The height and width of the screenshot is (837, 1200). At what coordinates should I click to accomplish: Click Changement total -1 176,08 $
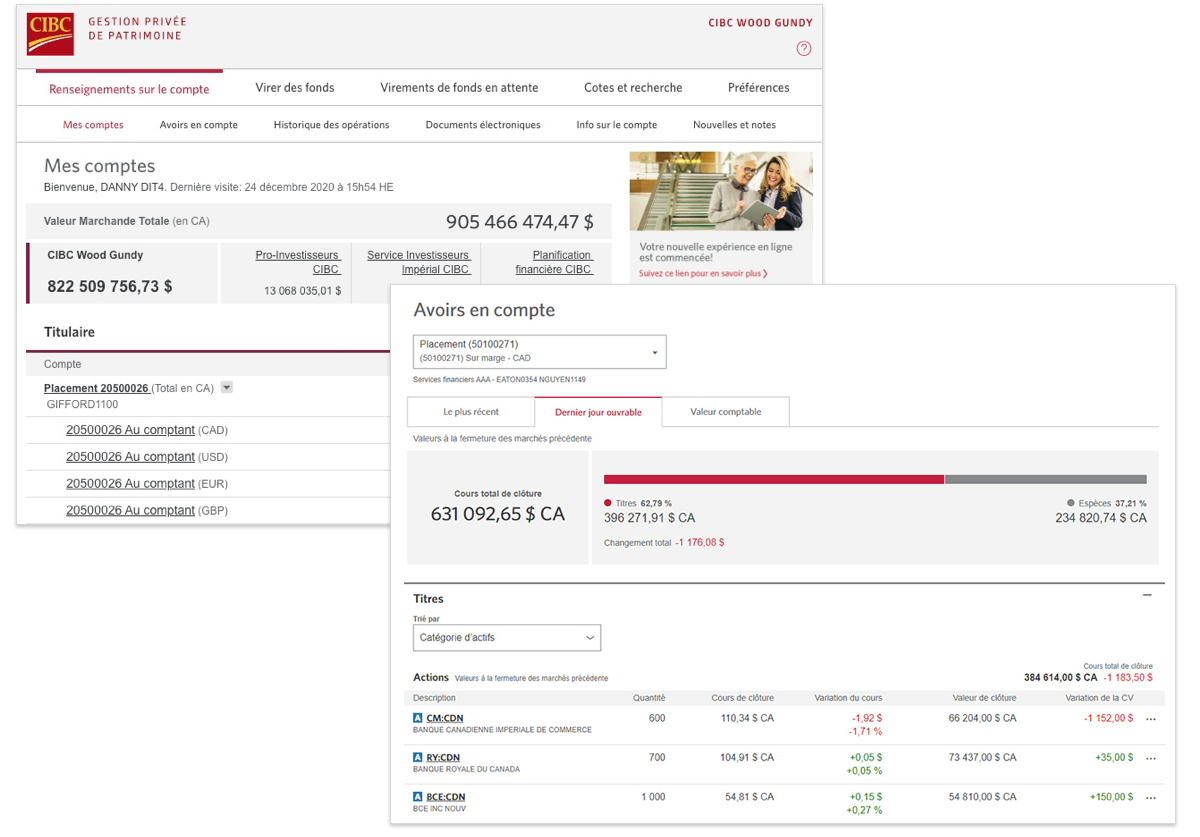[664, 542]
